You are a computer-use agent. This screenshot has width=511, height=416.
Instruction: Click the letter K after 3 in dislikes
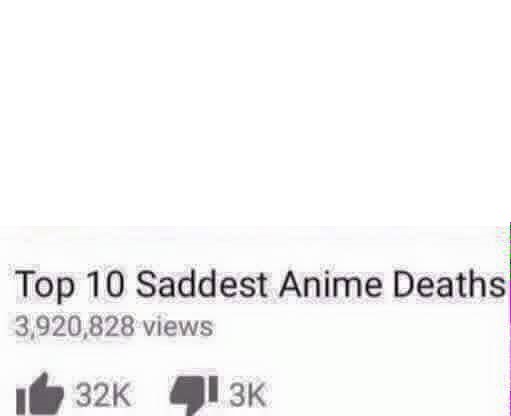(x=256, y=395)
